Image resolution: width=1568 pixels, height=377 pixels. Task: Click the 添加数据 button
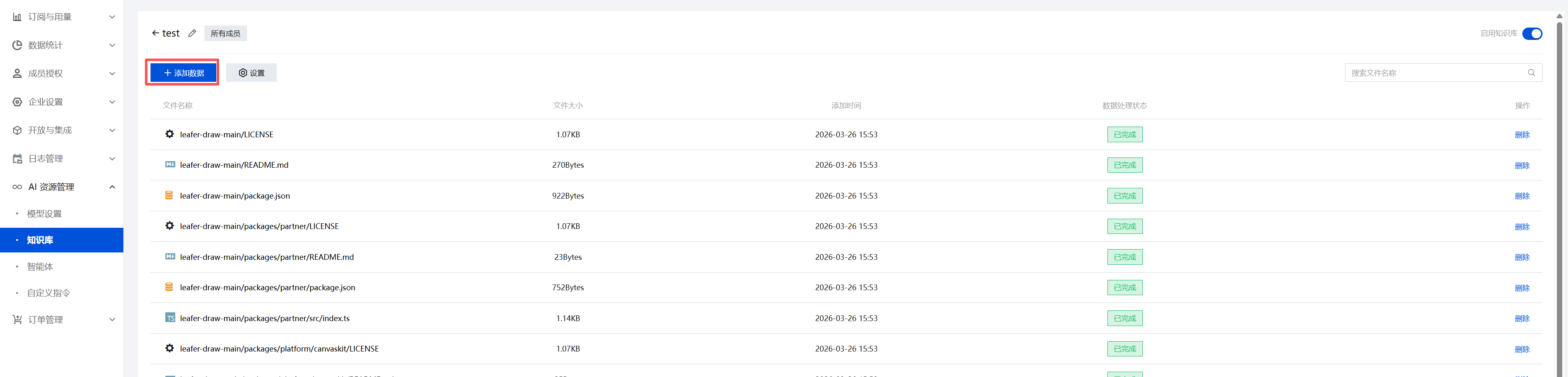(x=183, y=73)
